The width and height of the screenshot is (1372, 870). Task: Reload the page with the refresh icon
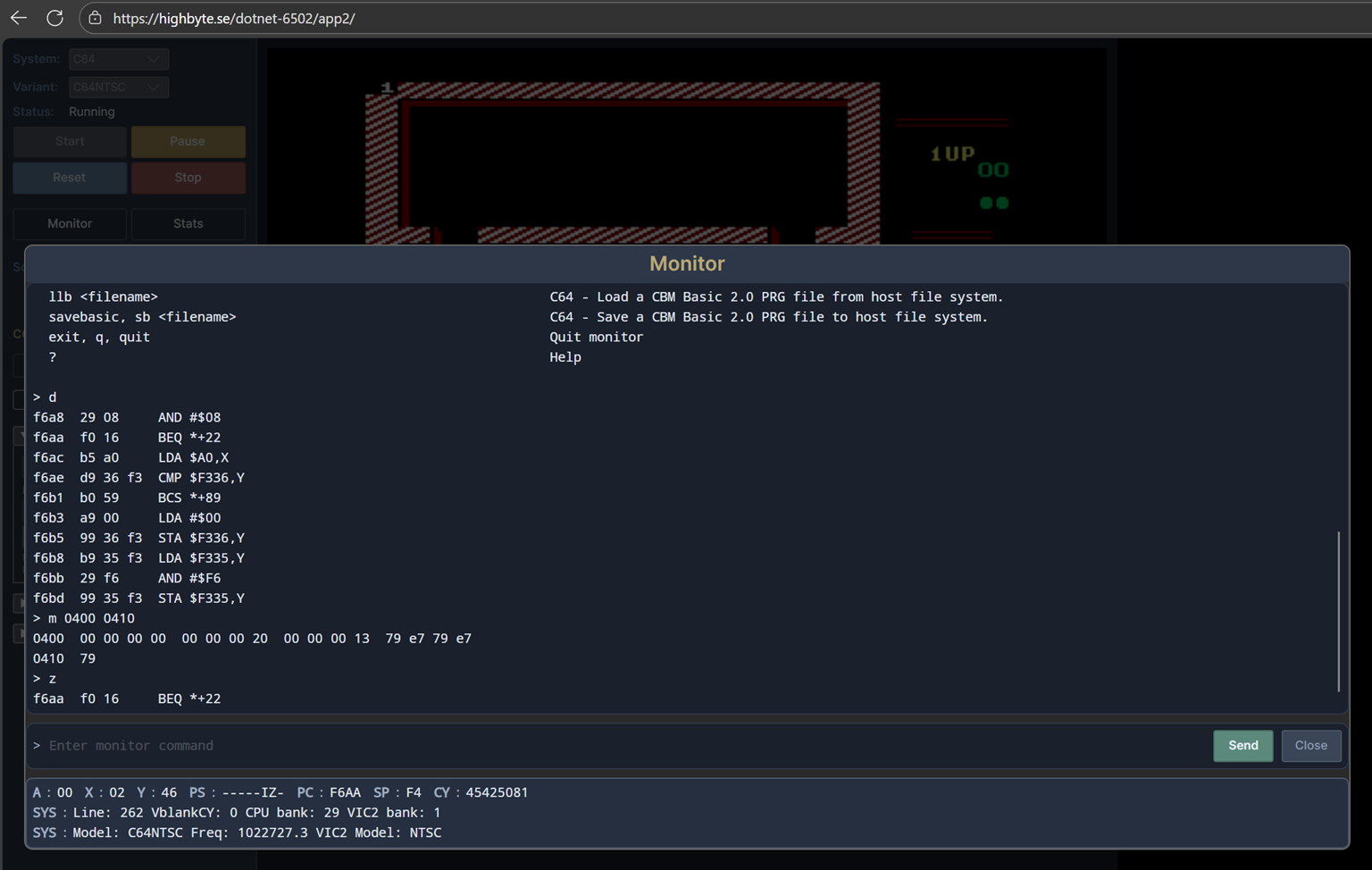(x=54, y=18)
